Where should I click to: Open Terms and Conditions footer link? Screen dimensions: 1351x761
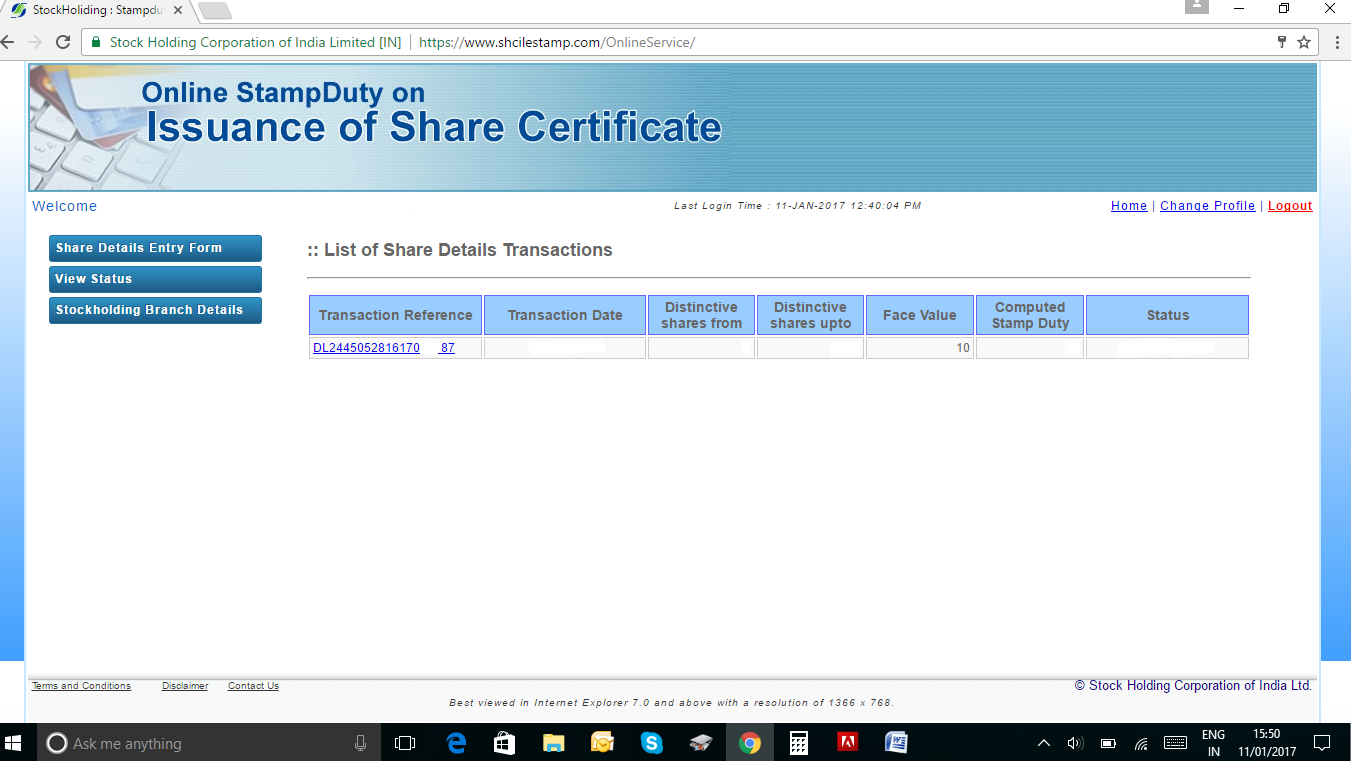click(x=81, y=686)
